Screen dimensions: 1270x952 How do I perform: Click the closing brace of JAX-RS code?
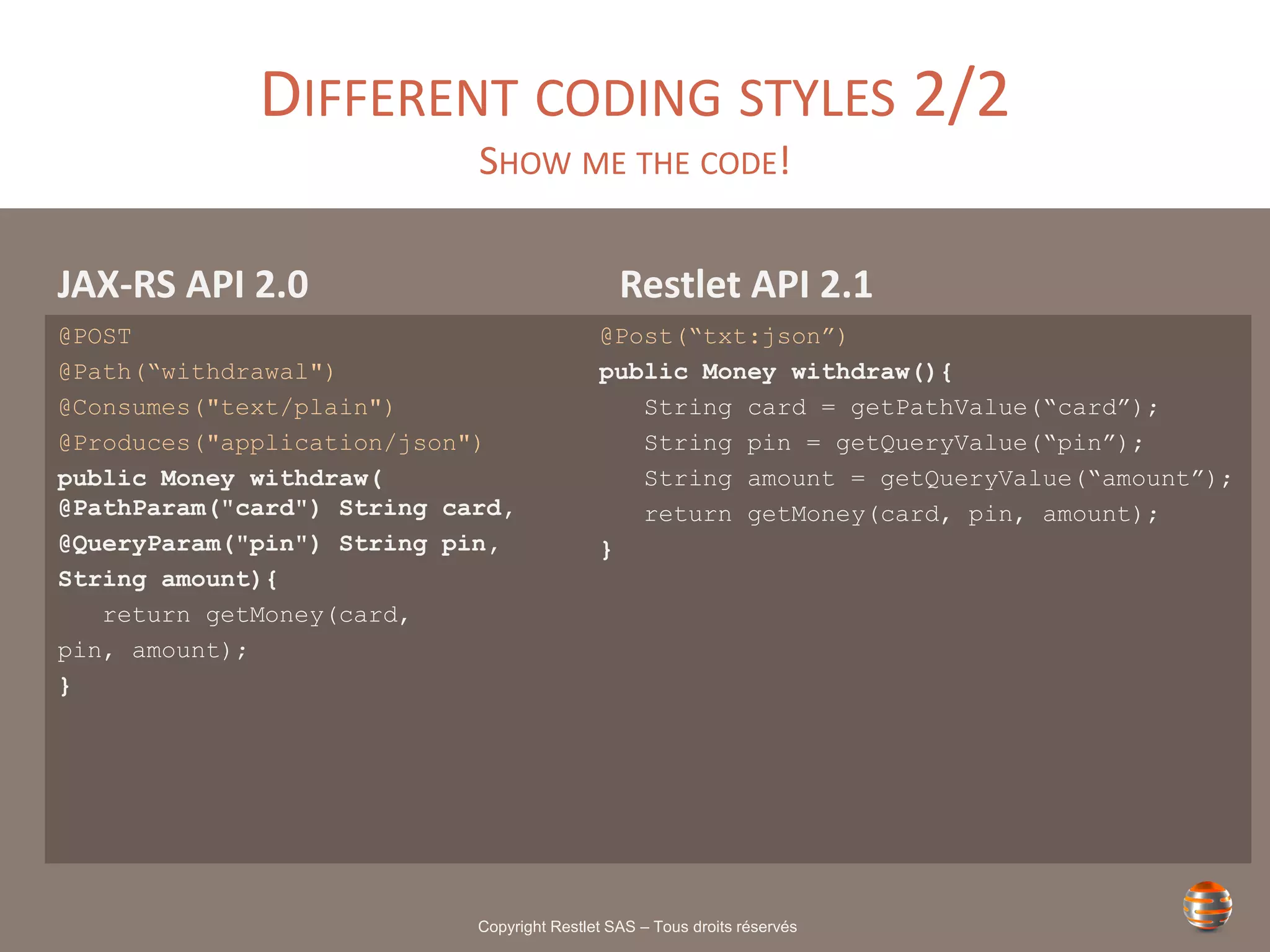click(x=64, y=686)
